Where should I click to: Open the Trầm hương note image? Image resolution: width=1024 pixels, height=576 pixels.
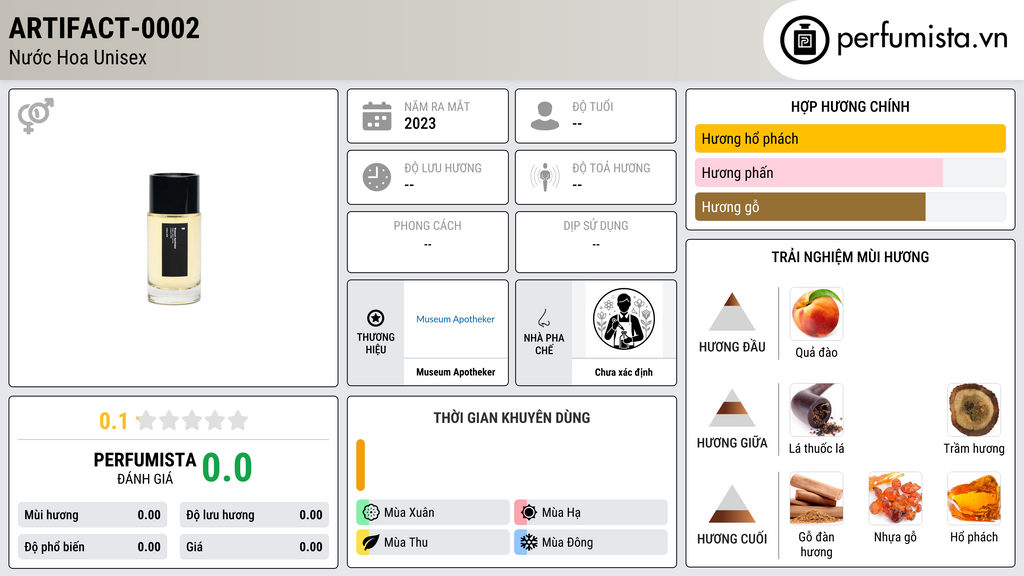point(974,409)
